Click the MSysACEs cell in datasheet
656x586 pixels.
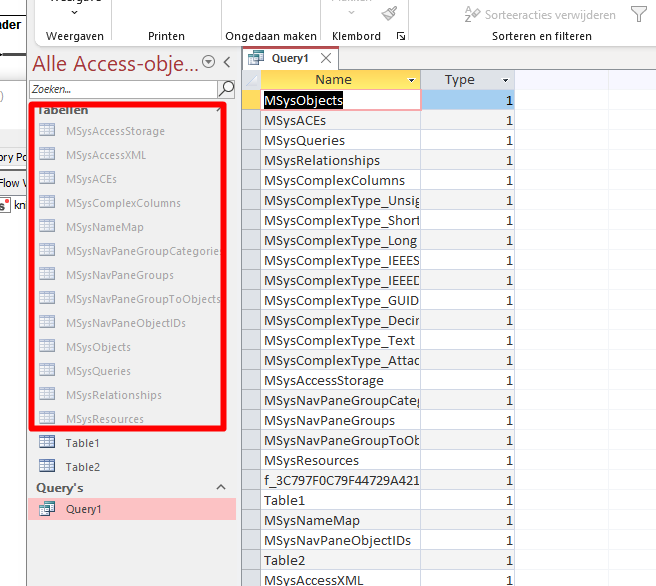click(x=340, y=120)
